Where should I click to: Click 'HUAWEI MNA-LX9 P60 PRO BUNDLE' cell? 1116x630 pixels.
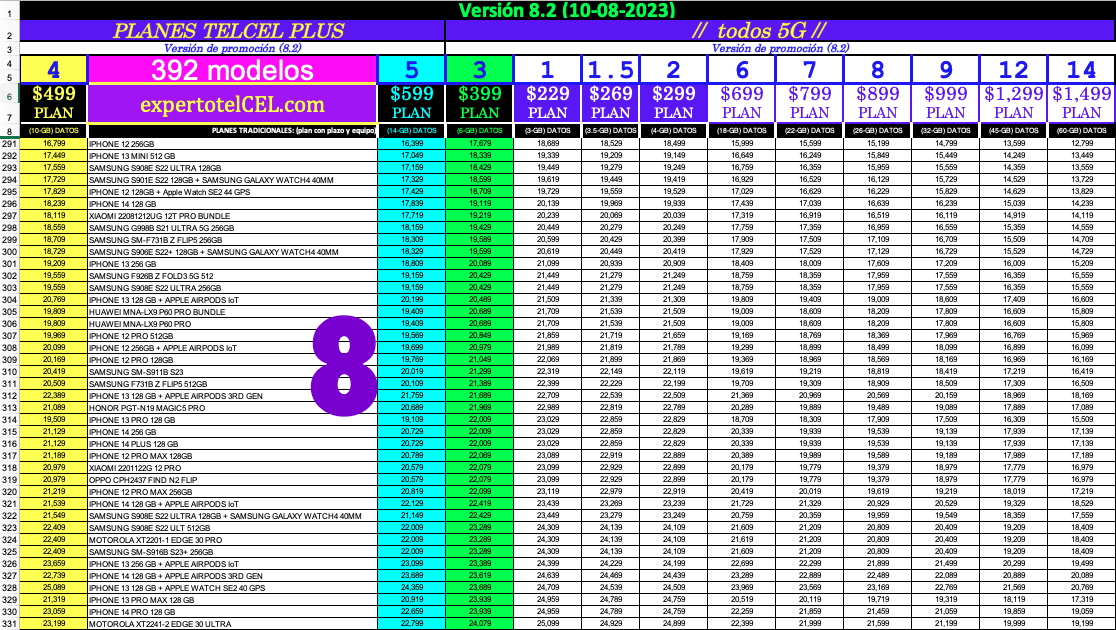click(232, 312)
